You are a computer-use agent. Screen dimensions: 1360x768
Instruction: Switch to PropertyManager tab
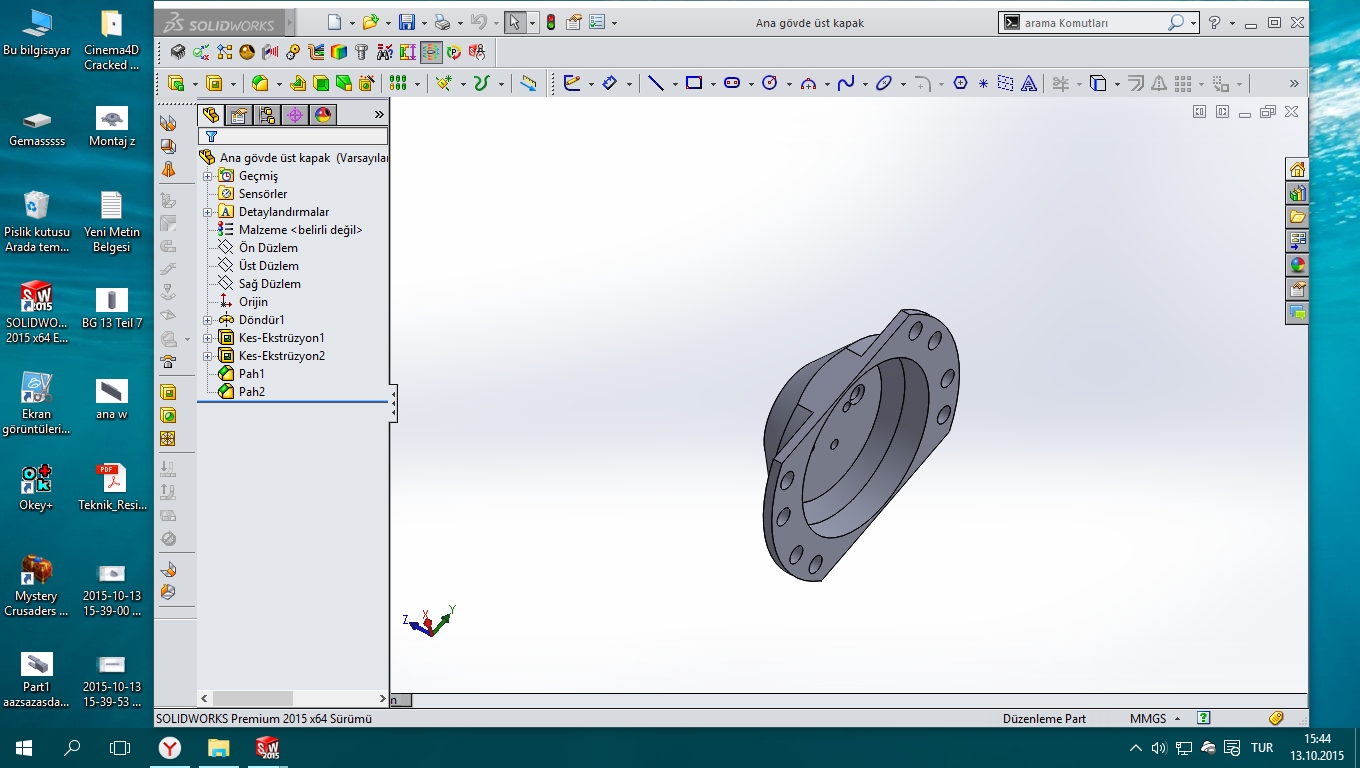pos(238,115)
